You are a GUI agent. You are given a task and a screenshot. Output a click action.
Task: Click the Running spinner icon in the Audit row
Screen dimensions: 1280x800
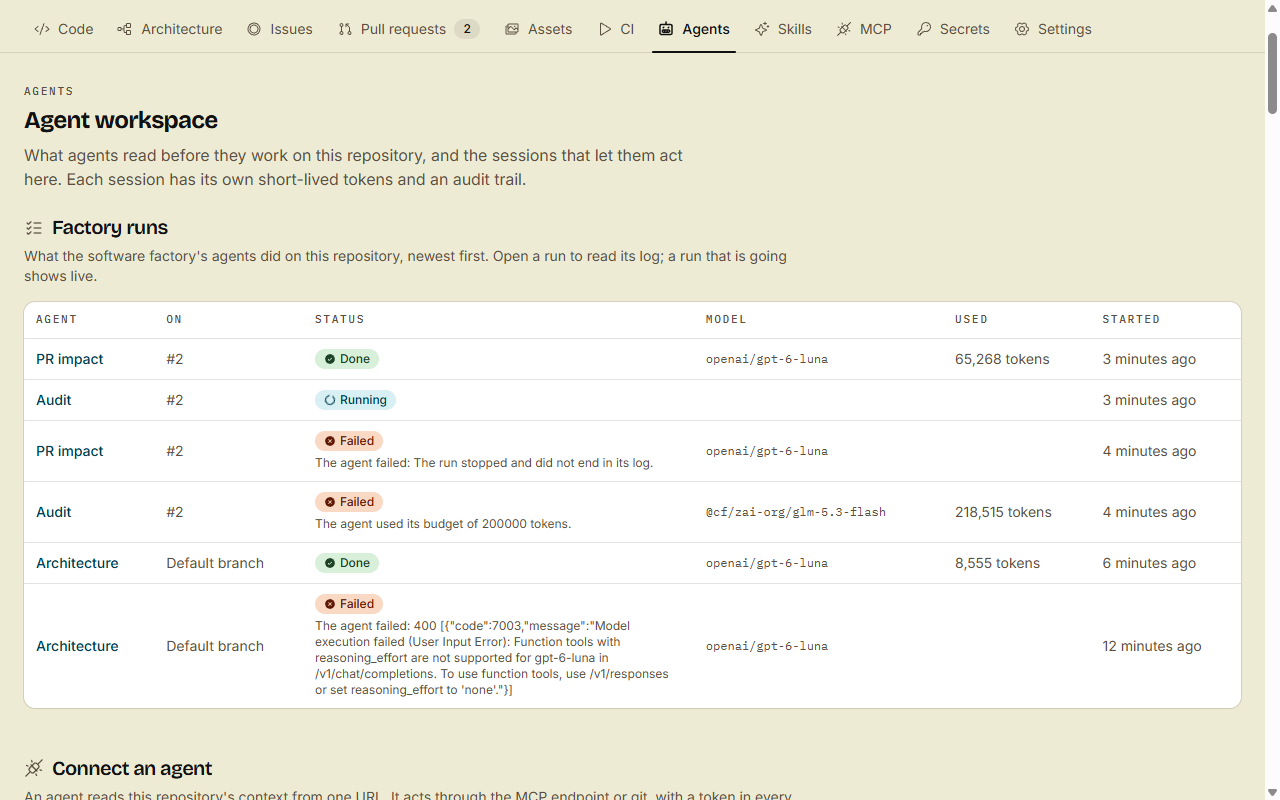(330, 400)
